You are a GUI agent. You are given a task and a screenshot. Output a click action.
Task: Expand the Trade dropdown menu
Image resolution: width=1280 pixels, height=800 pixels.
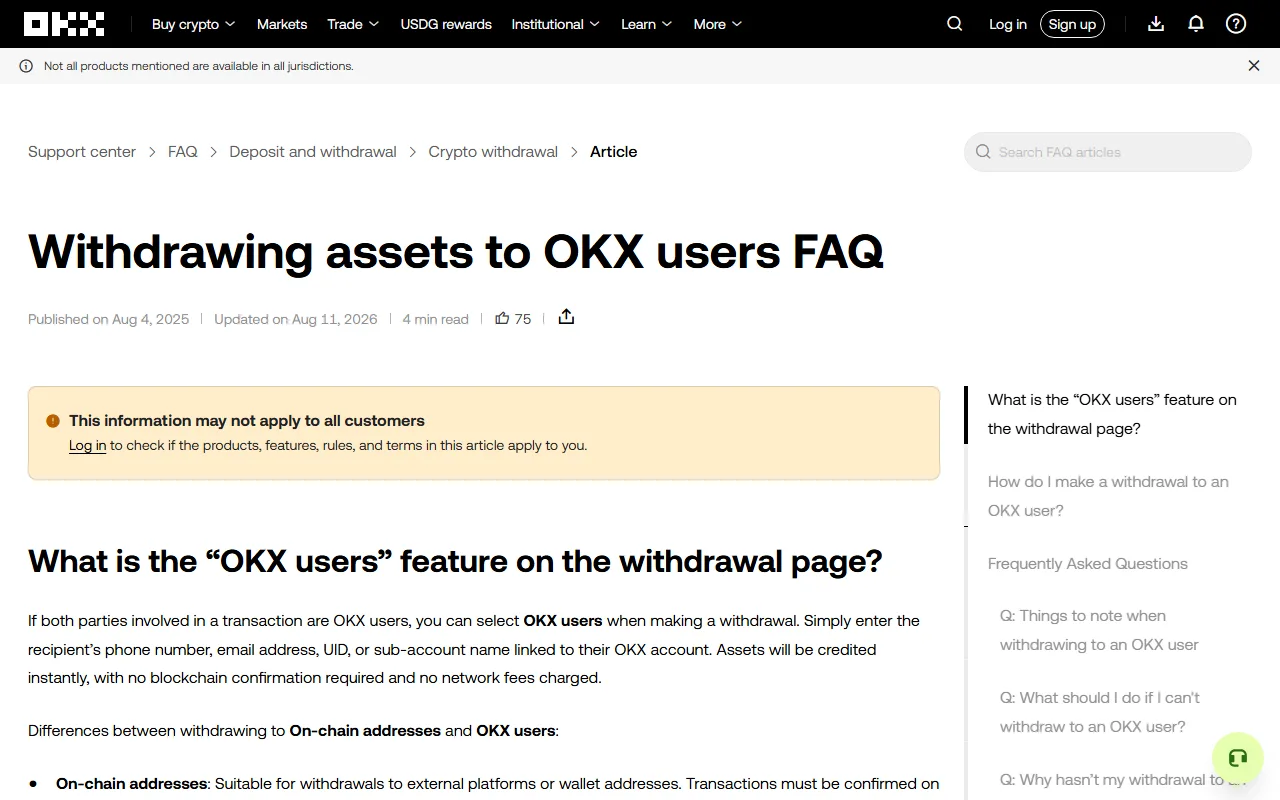[353, 24]
